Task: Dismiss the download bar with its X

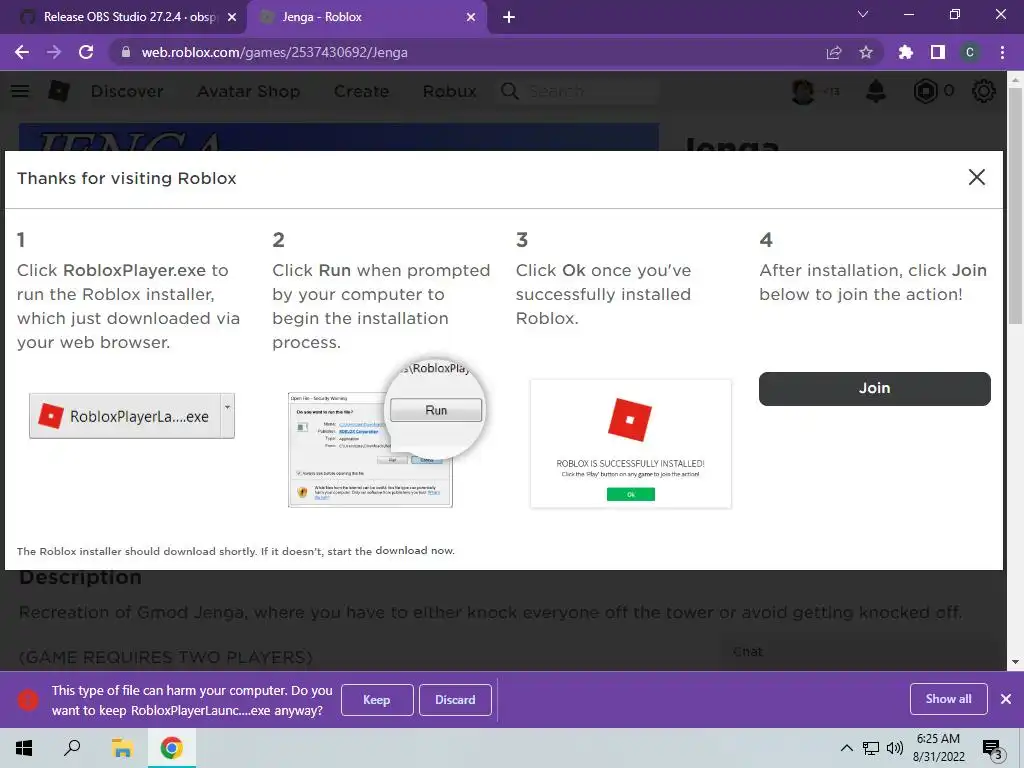Action: [x=1006, y=699]
